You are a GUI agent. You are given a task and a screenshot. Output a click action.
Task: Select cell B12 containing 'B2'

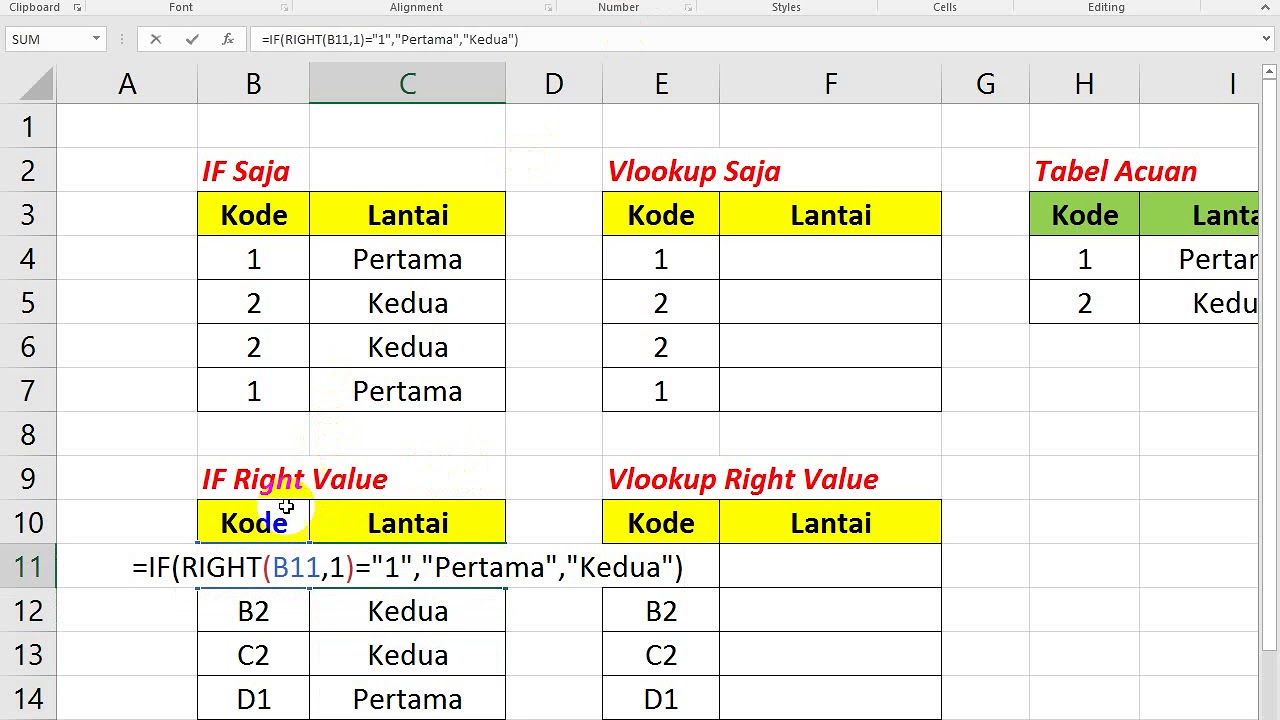point(253,611)
